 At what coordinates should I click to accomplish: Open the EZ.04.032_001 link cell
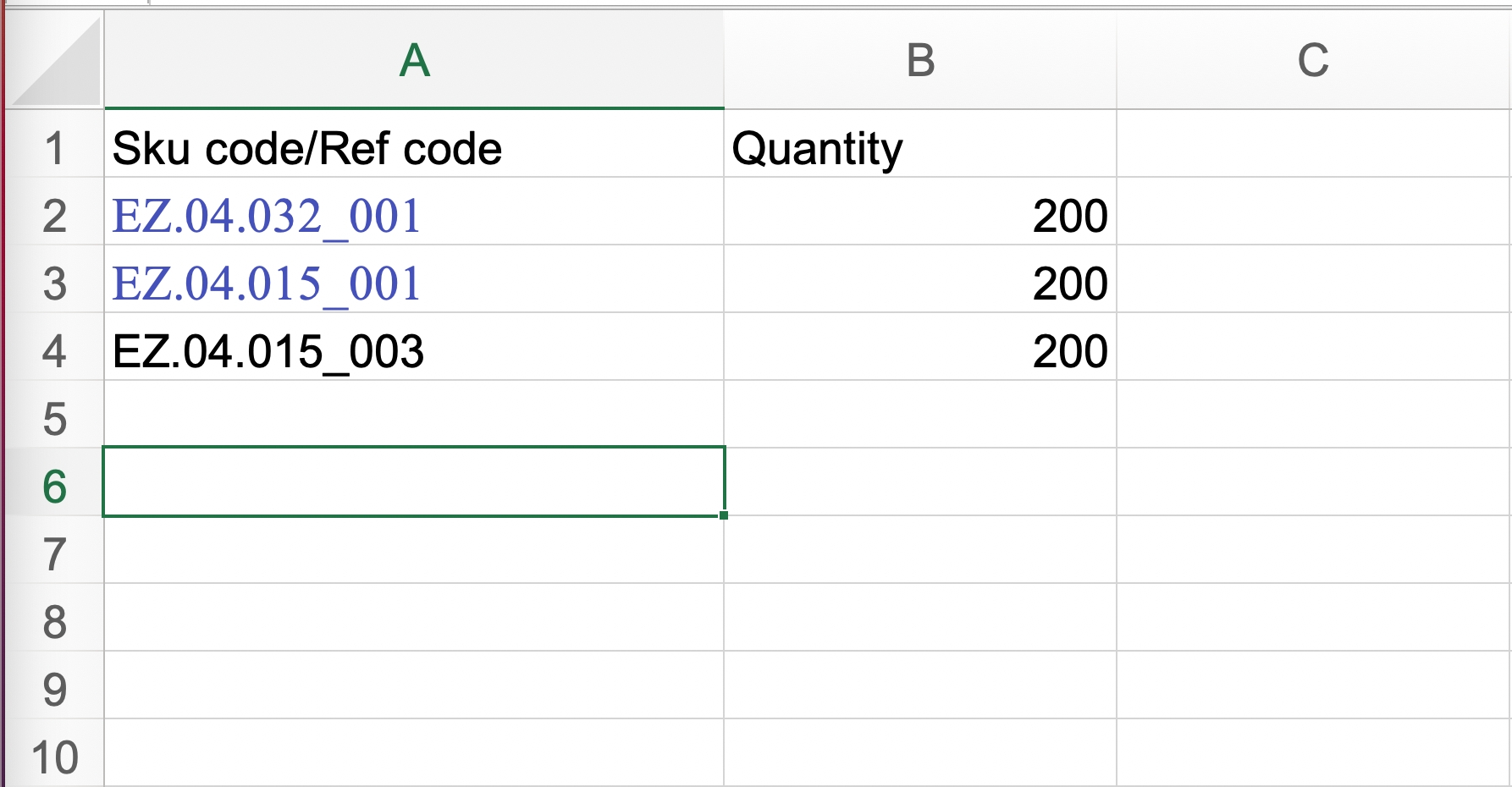pyautogui.click(x=267, y=217)
